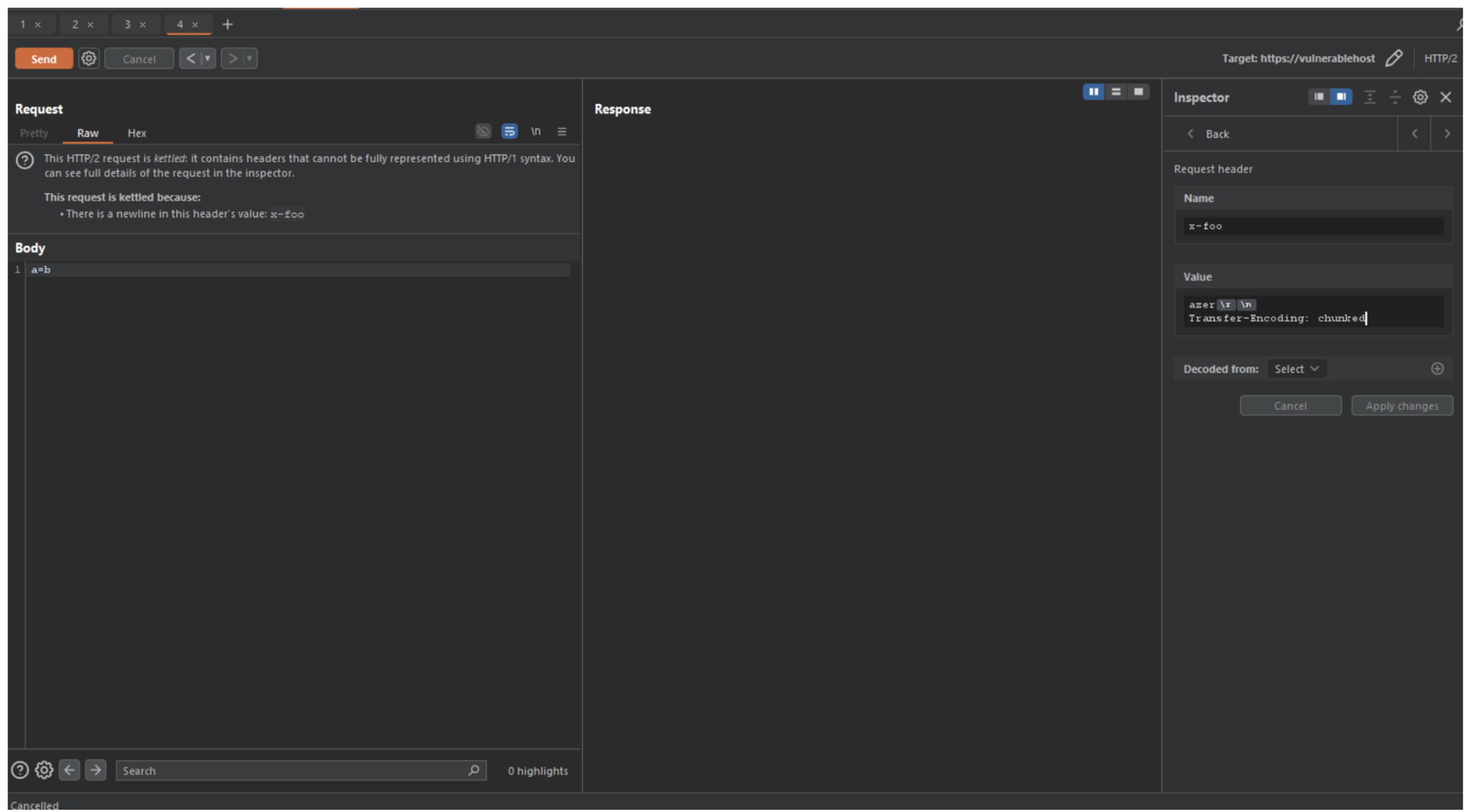1468x812 pixels.
Task: Switch response to side-by-side layout
Action: (1094, 92)
